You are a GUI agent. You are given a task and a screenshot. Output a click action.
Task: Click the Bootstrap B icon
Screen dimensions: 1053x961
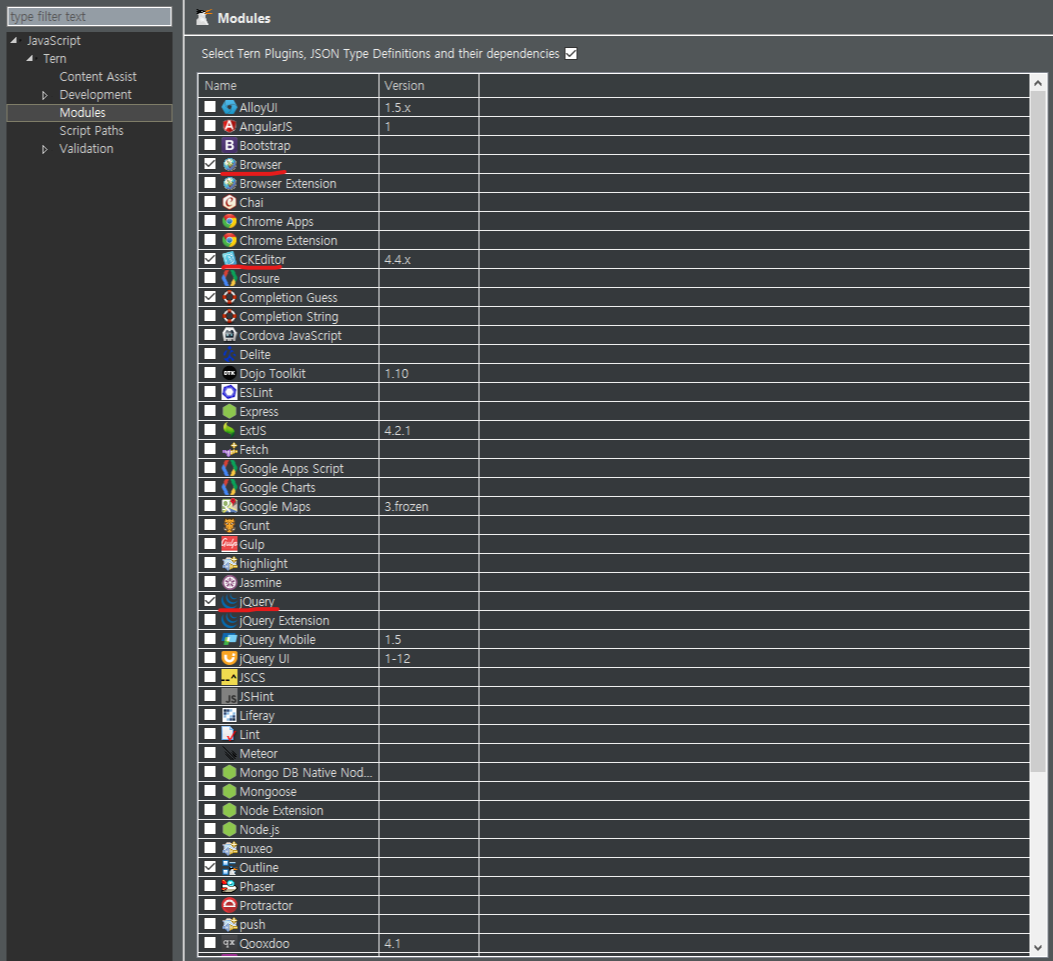[x=229, y=145]
